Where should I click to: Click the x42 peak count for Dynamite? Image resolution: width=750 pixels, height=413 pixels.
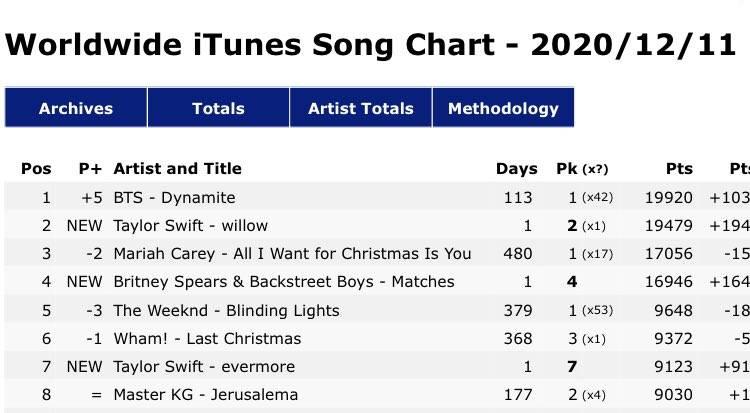pyautogui.click(x=597, y=198)
